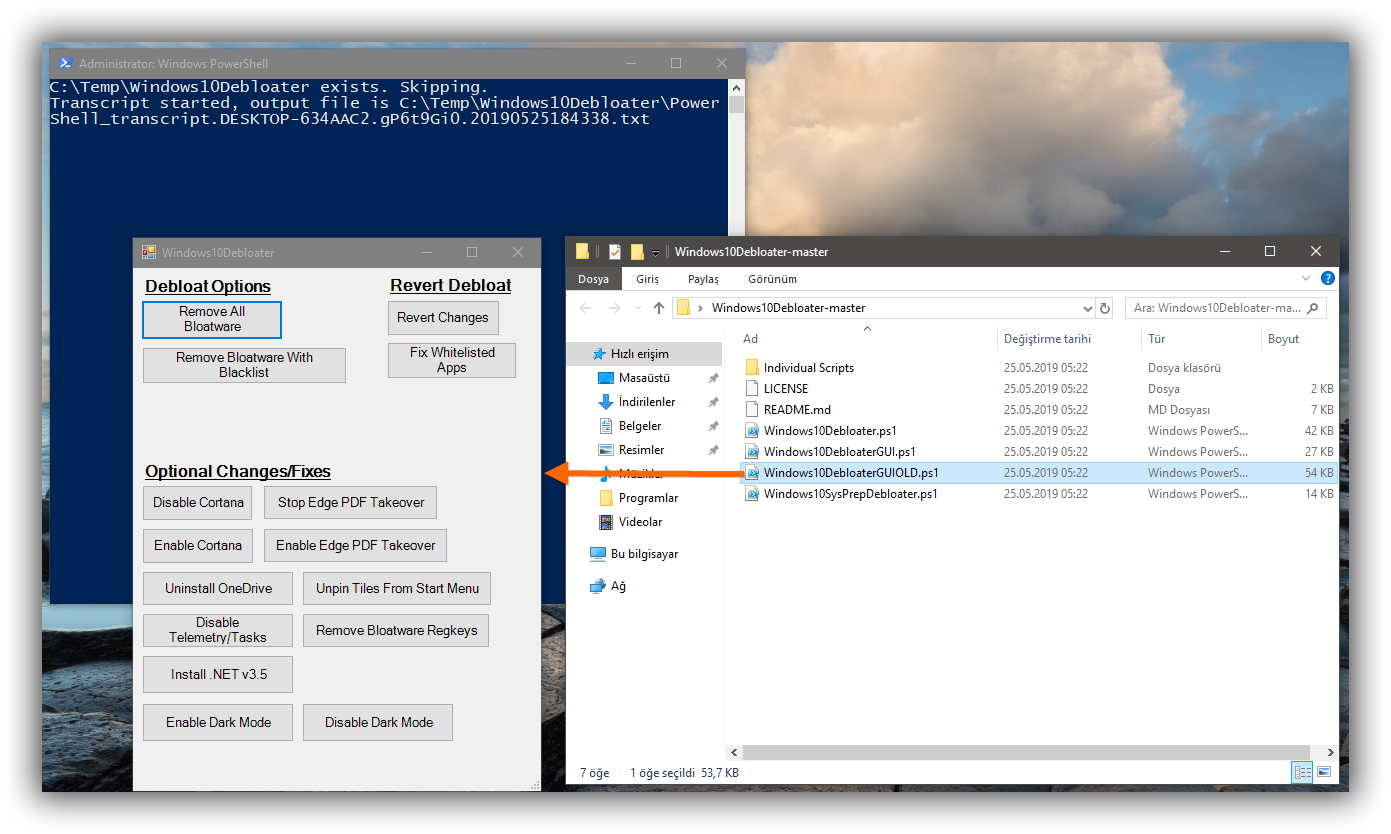Click Remove Bloatware Regkeys button
This screenshot has width=1391, height=834.
click(396, 630)
